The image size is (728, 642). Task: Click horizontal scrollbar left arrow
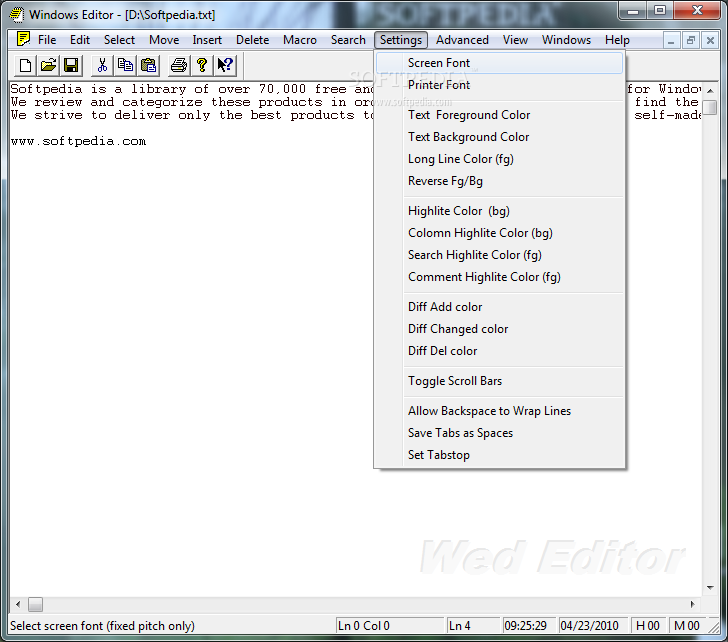18,604
